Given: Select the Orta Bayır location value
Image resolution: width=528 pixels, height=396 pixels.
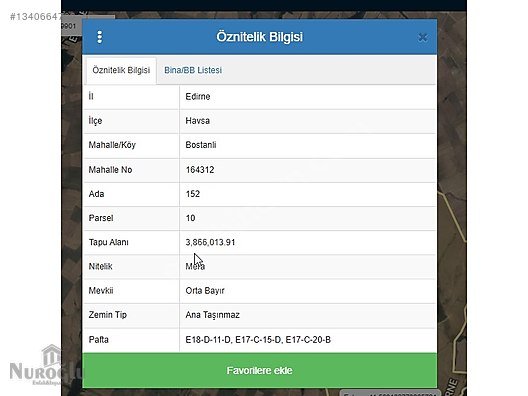Looking at the screenshot, I should click(205, 291).
